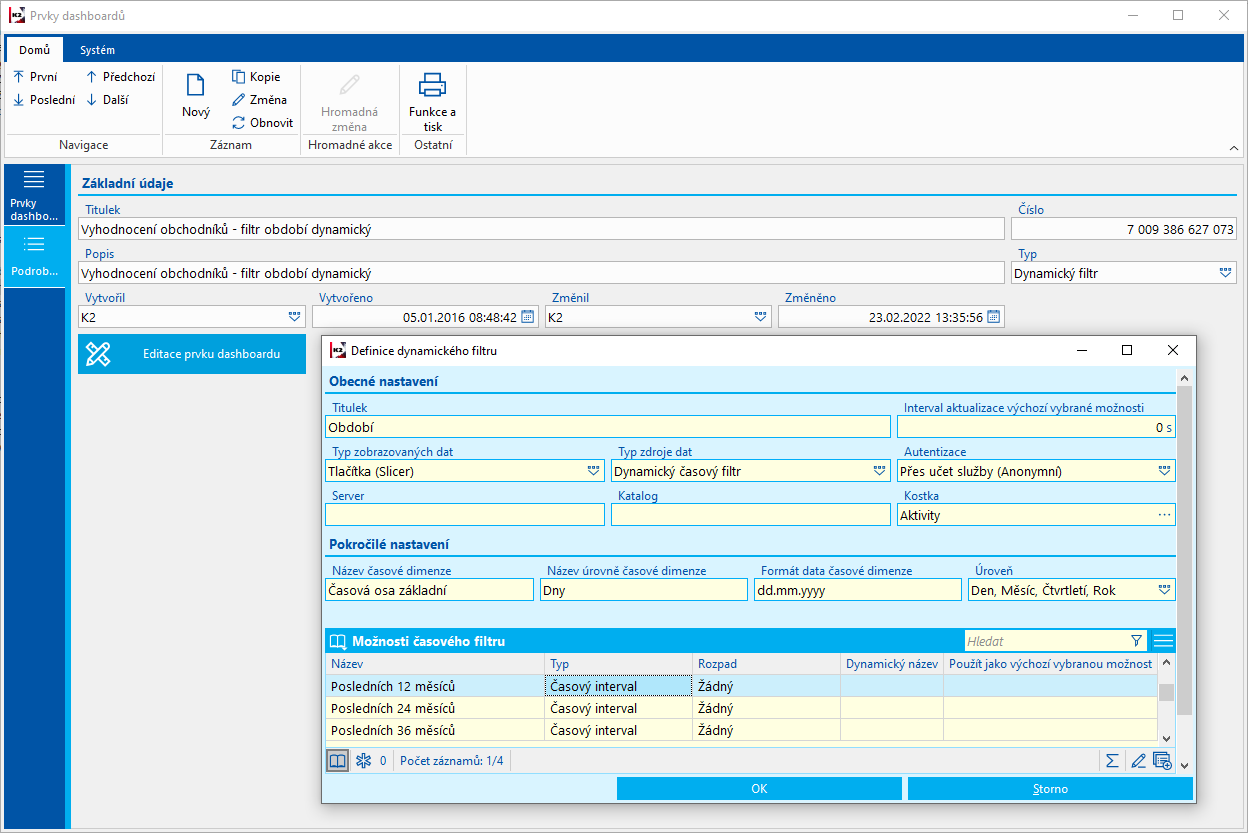Click the OK button in the dialog

pos(759,789)
